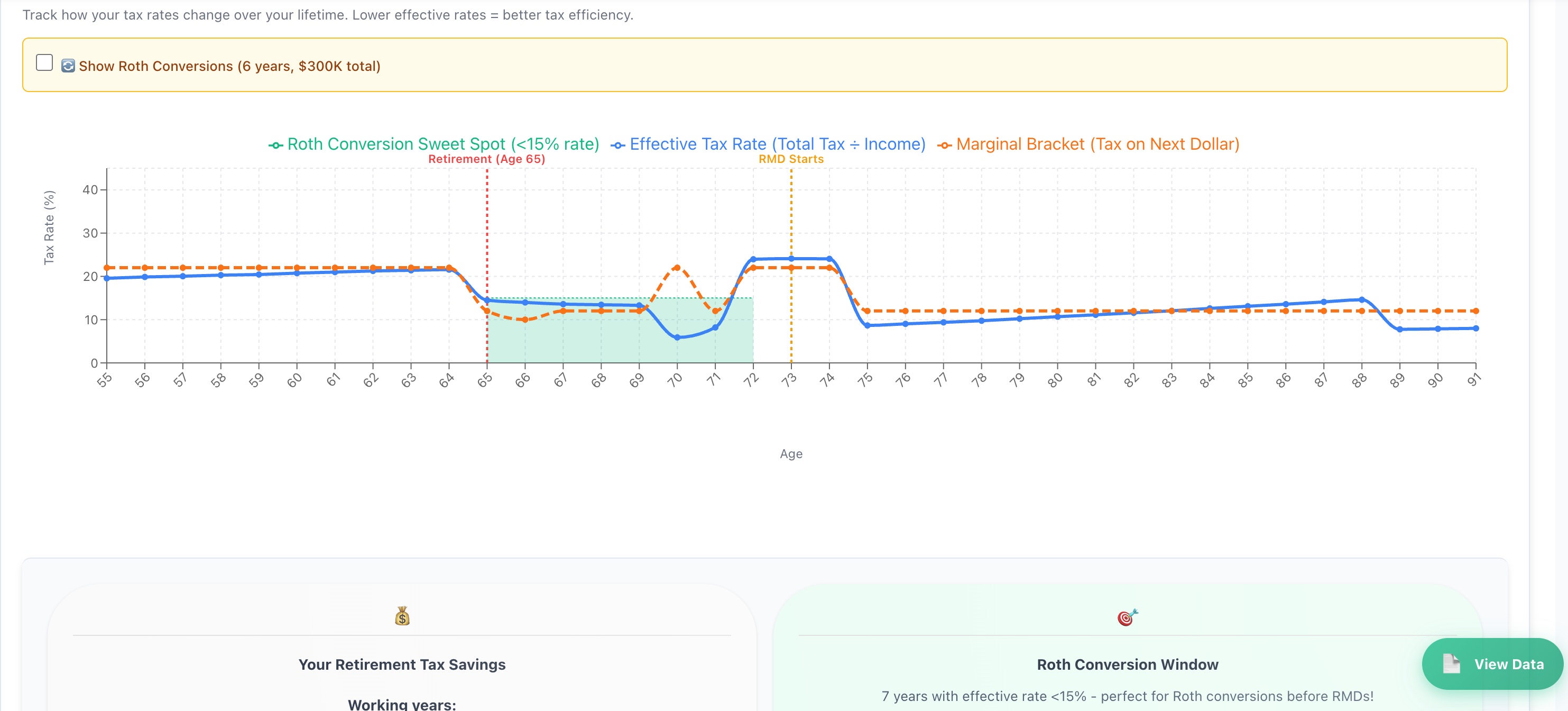The width and height of the screenshot is (1568, 711).
Task: Click the target dart icon on Roth card
Action: click(1127, 617)
